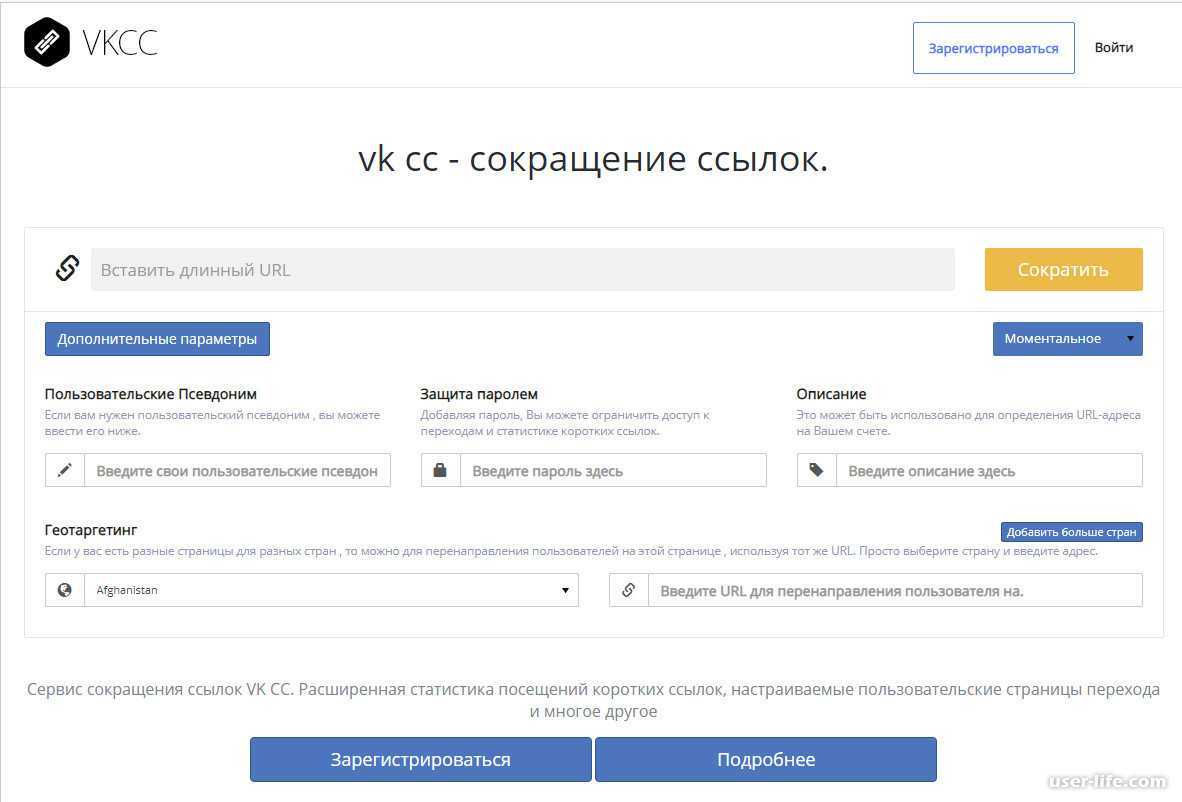Image resolution: width=1182 pixels, height=802 pixels.
Task: Focus the Введите описание здесь field
Action: (989, 470)
